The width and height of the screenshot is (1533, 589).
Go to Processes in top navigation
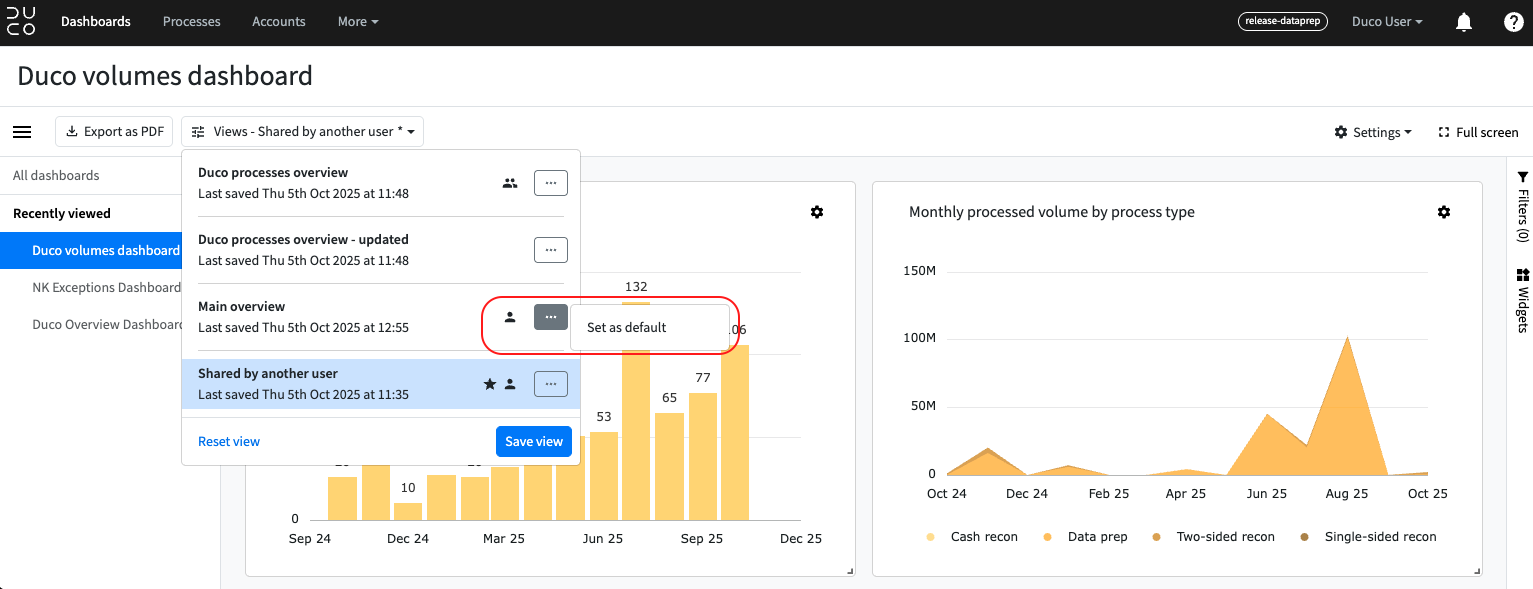point(192,22)
